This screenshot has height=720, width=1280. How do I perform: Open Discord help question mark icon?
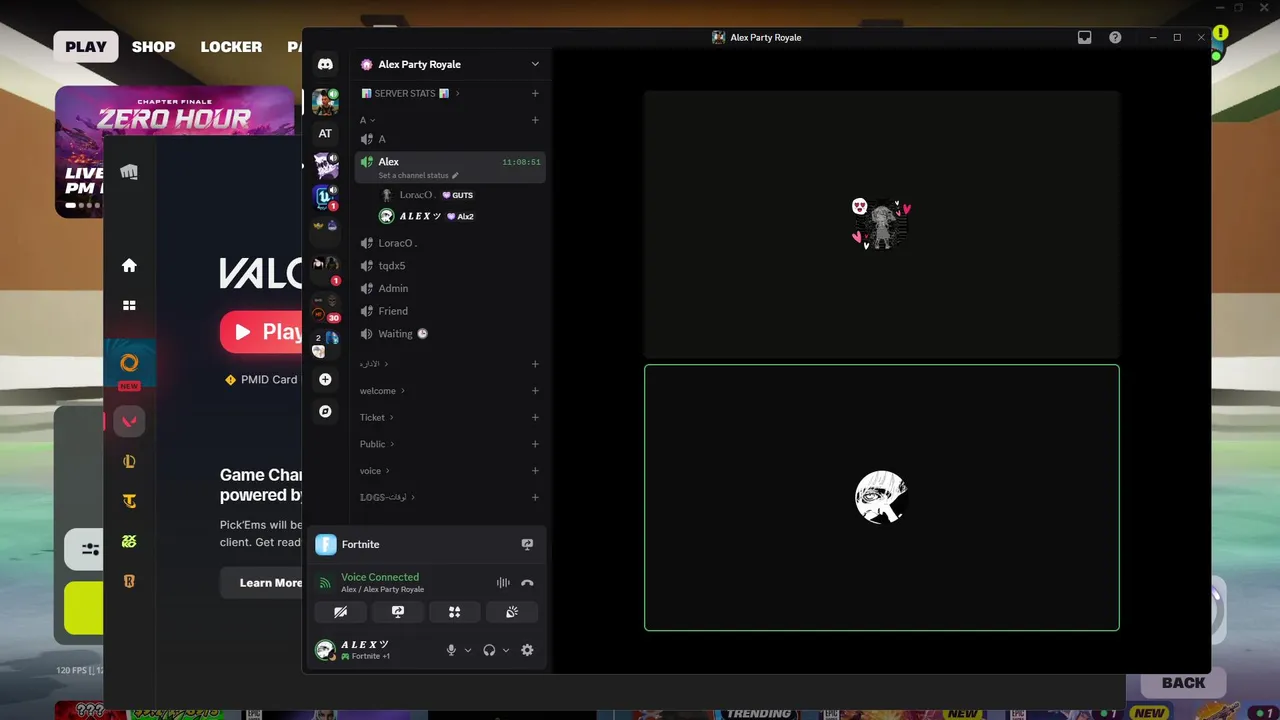point(1115,37)
